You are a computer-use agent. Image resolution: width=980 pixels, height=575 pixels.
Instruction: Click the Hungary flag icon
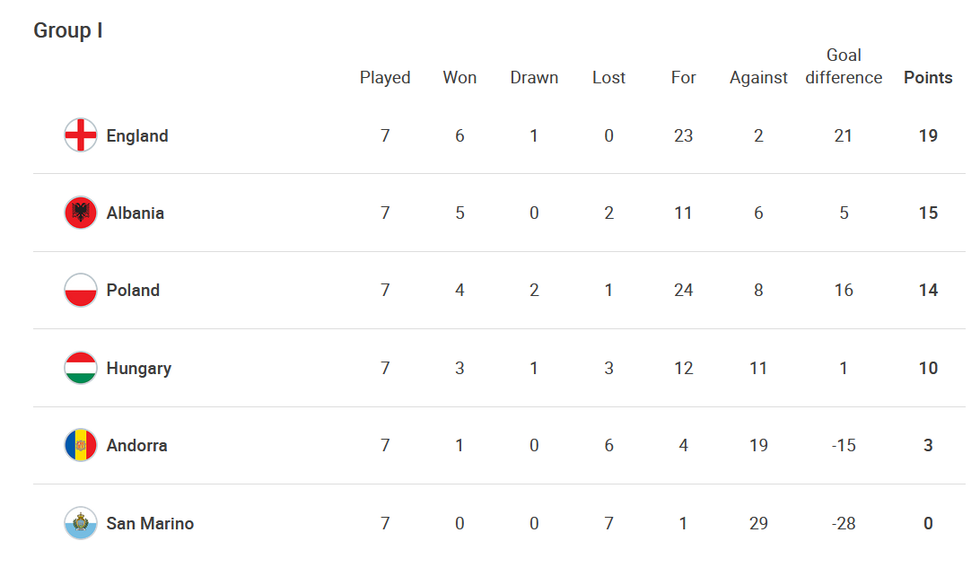click(x=80, y=368)
